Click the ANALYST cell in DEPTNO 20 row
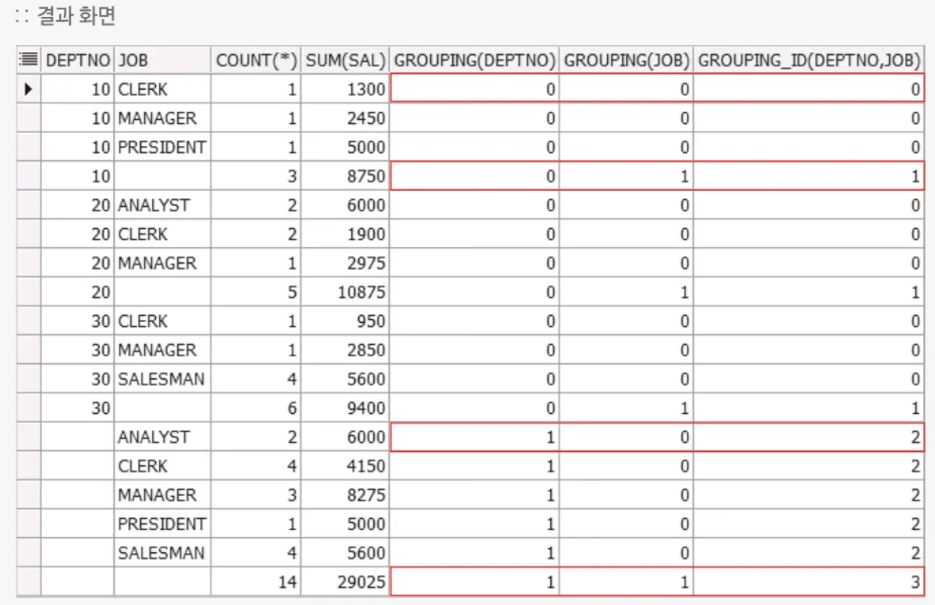This screenshot has height=605, width=935. pos(162,205)
